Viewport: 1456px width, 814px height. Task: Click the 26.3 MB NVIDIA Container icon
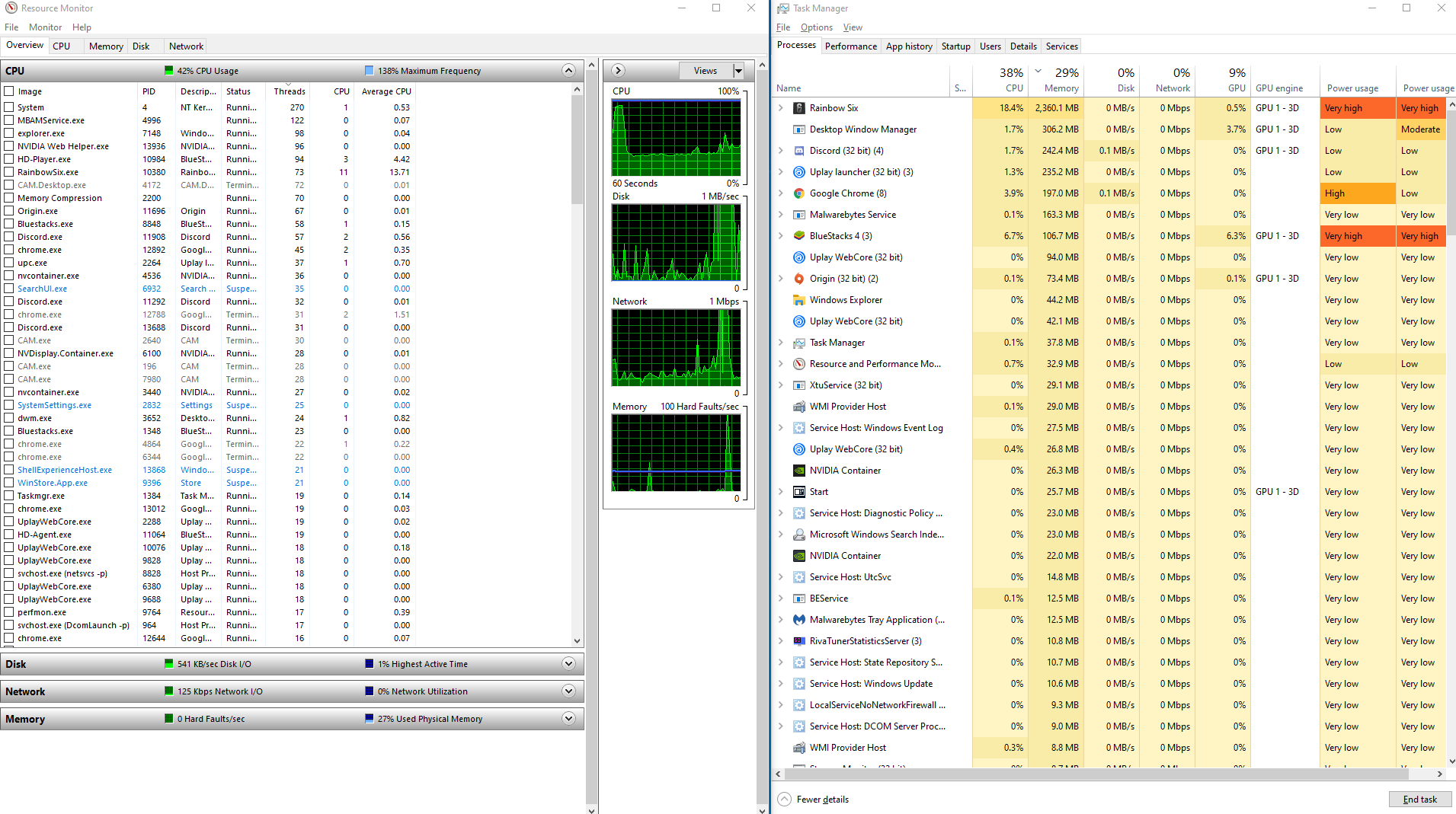click(x=798, y=471)
